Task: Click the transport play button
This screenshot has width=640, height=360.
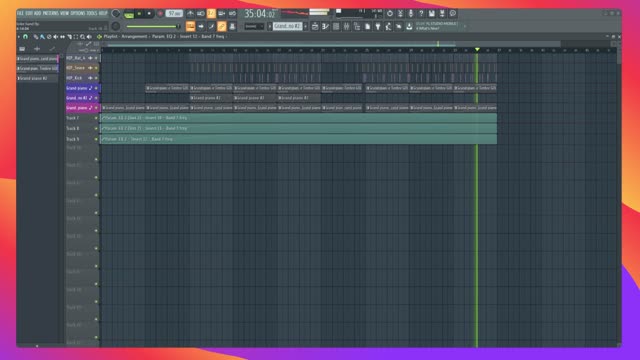Action: [140, 13]
